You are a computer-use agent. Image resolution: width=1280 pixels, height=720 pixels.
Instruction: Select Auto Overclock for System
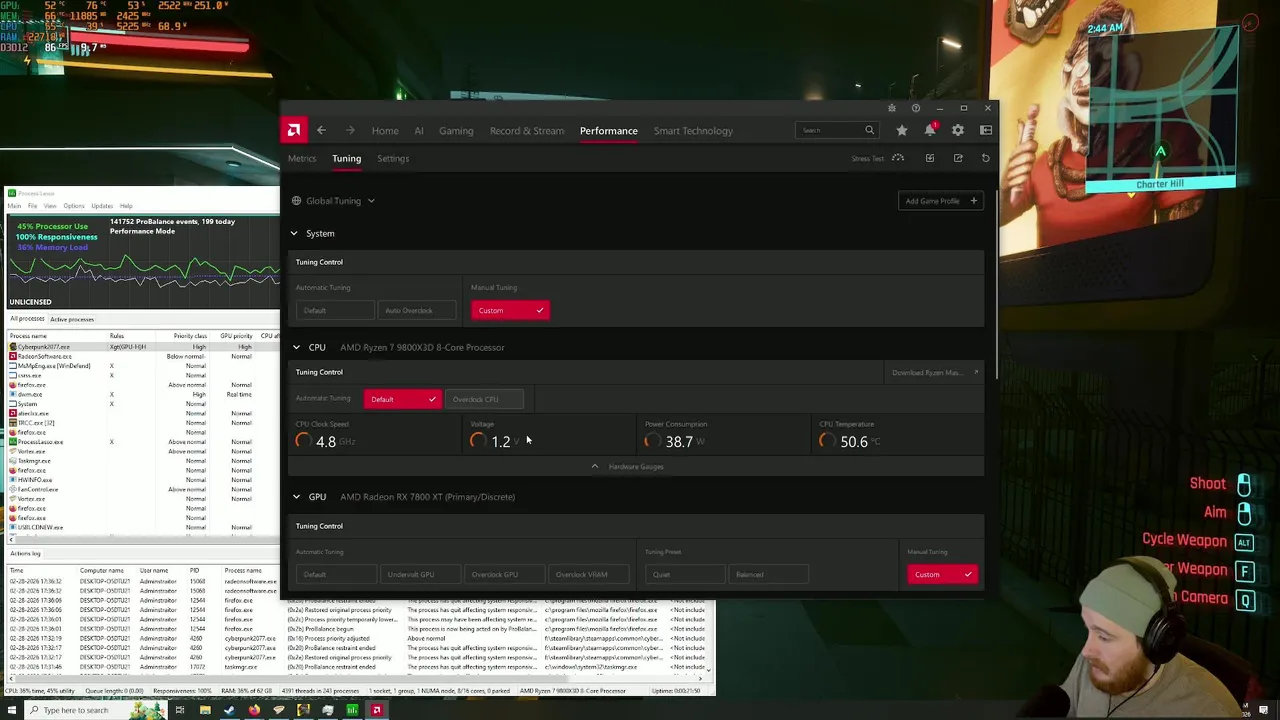click(x=416, y=310)
